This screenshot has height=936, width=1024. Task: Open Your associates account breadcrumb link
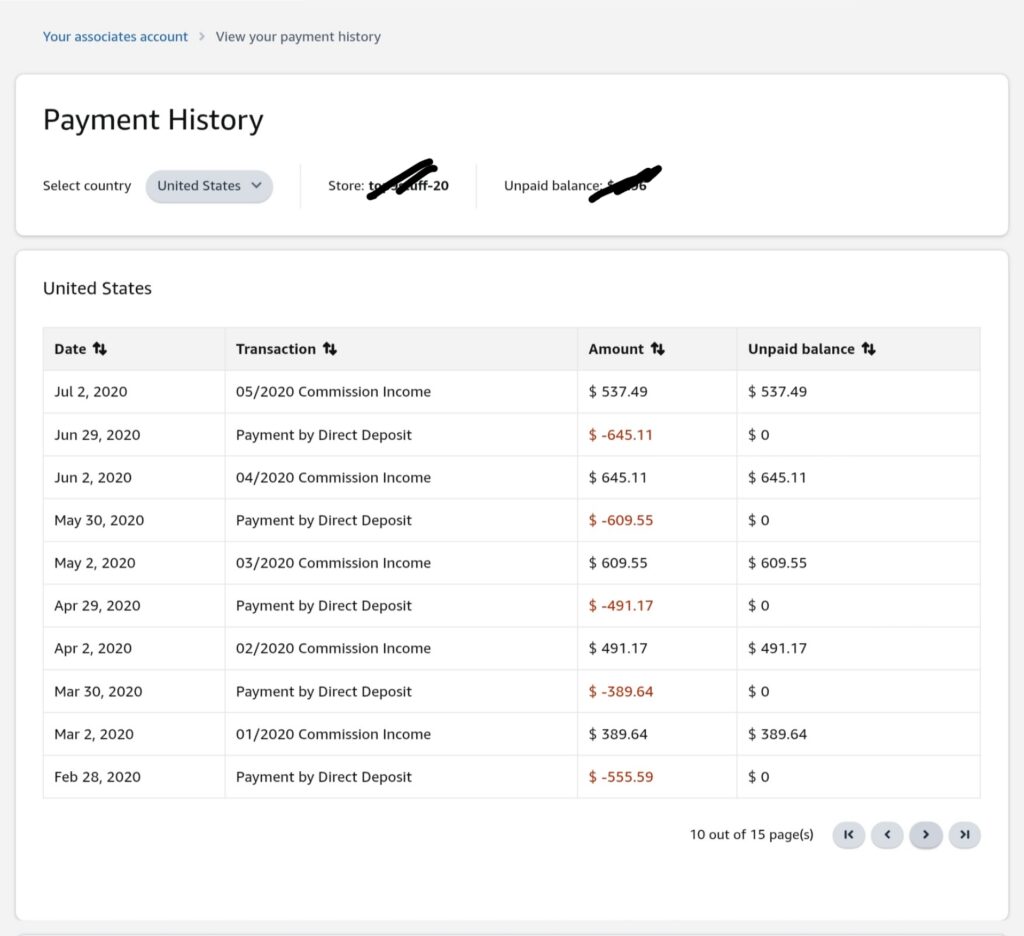click(115, 37)
